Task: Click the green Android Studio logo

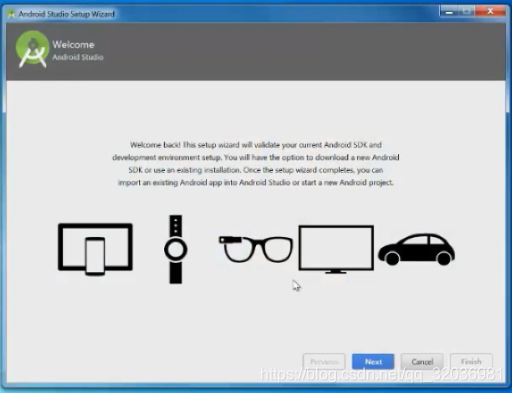Action: [32, 49]
